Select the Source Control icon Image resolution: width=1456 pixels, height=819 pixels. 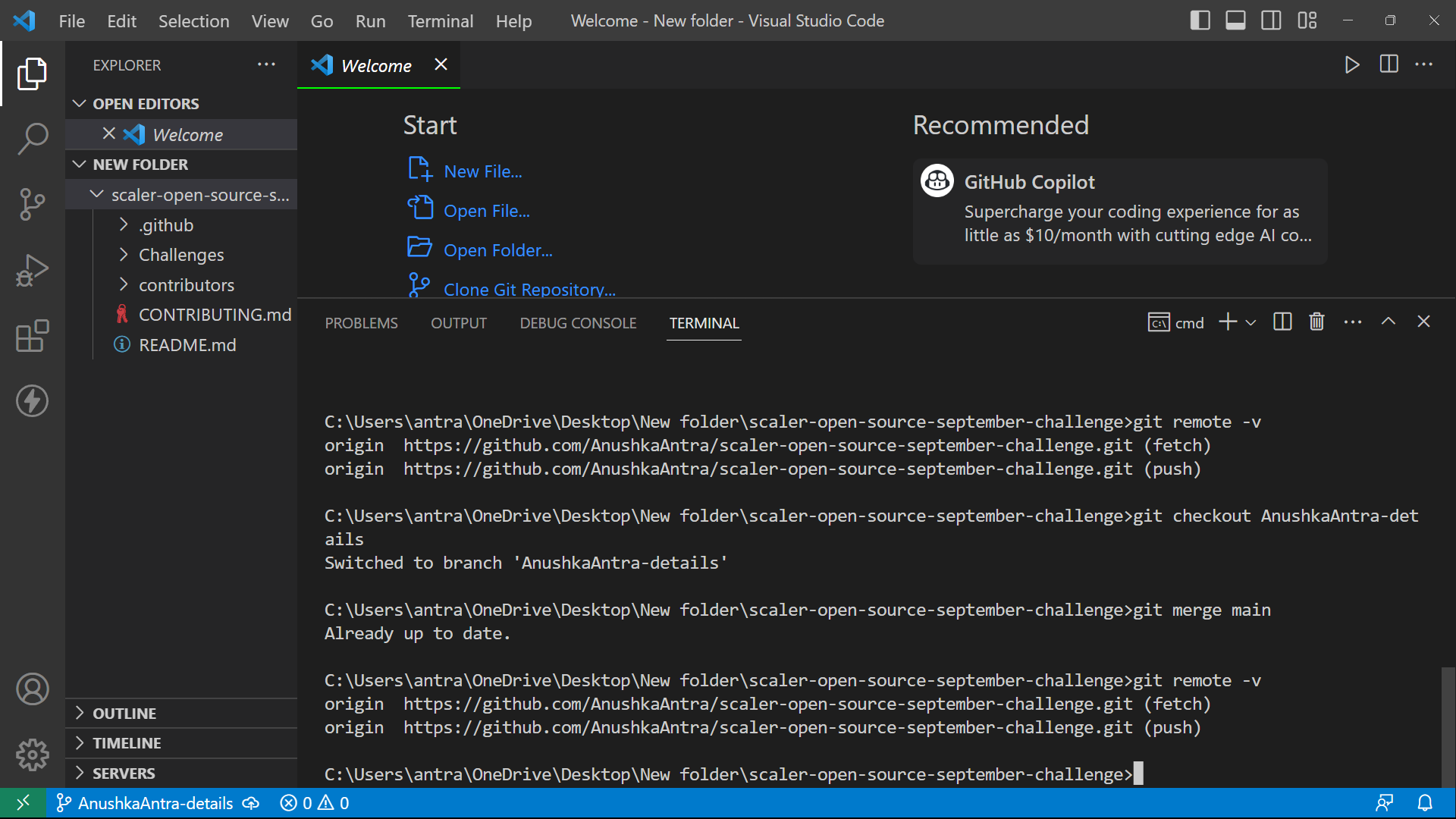(x=32, y=205)
